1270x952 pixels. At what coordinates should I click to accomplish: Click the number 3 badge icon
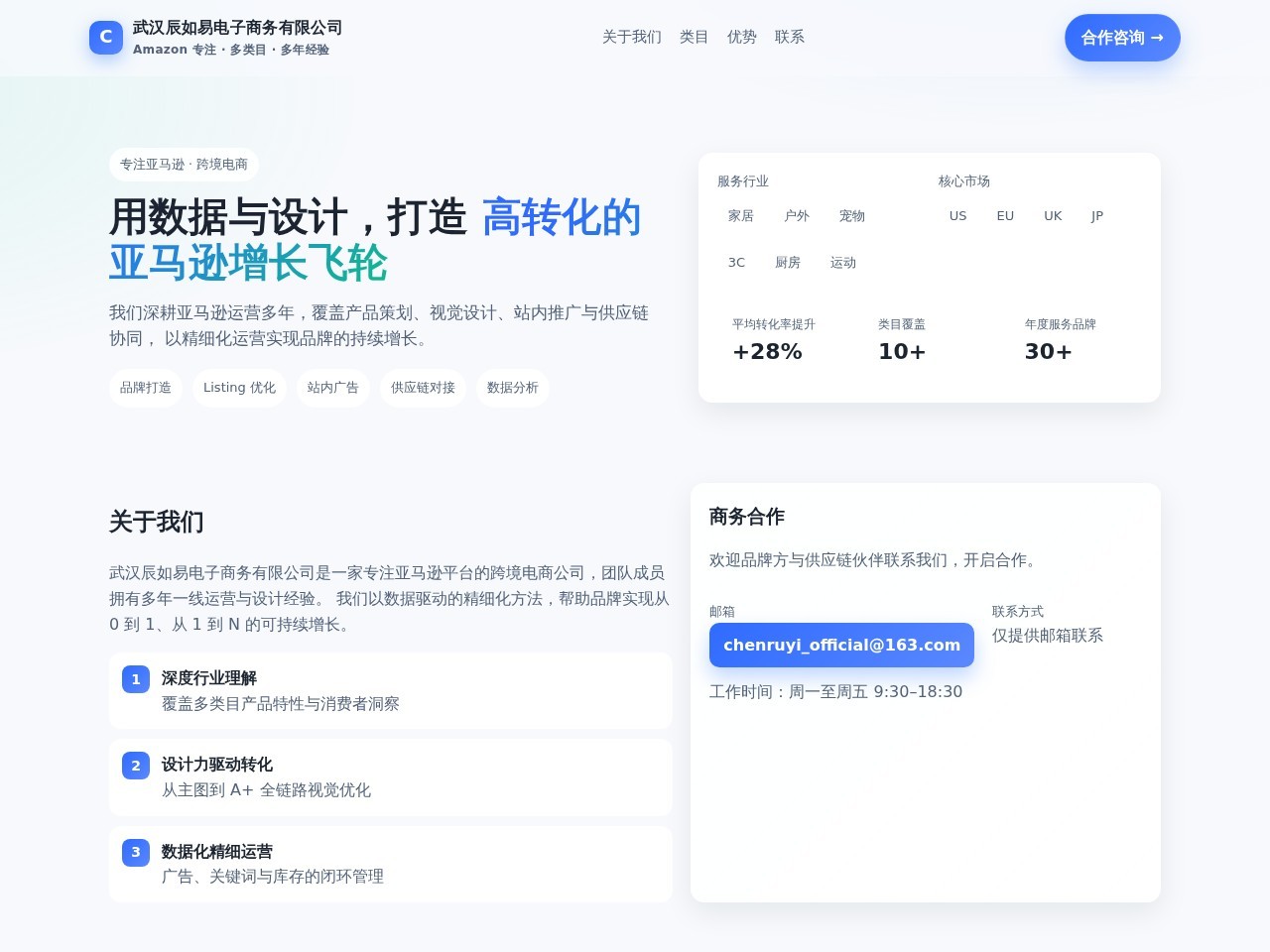pyautogui.click(x=136, y=852)
